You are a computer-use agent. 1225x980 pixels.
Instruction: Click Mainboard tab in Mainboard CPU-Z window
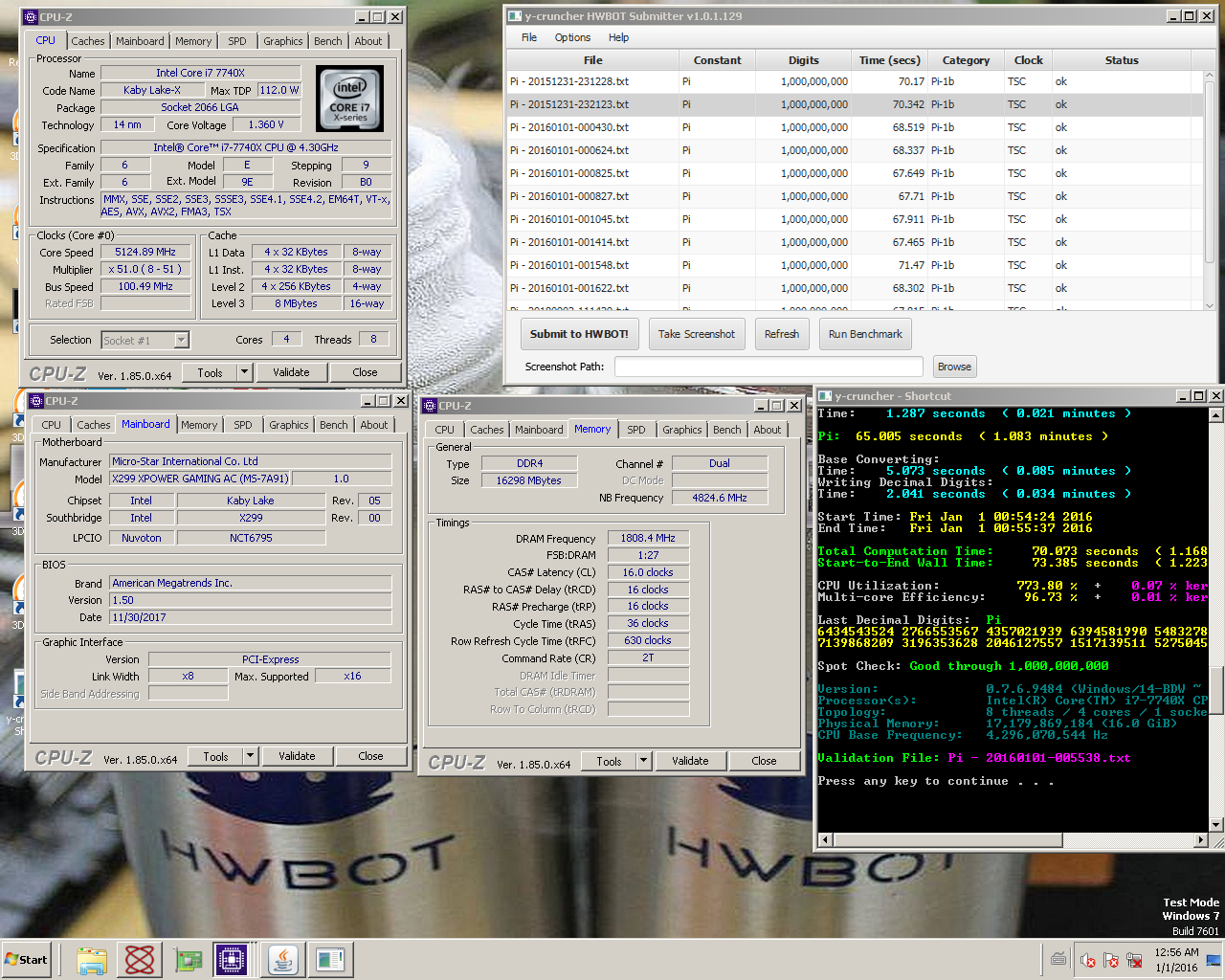145,424
